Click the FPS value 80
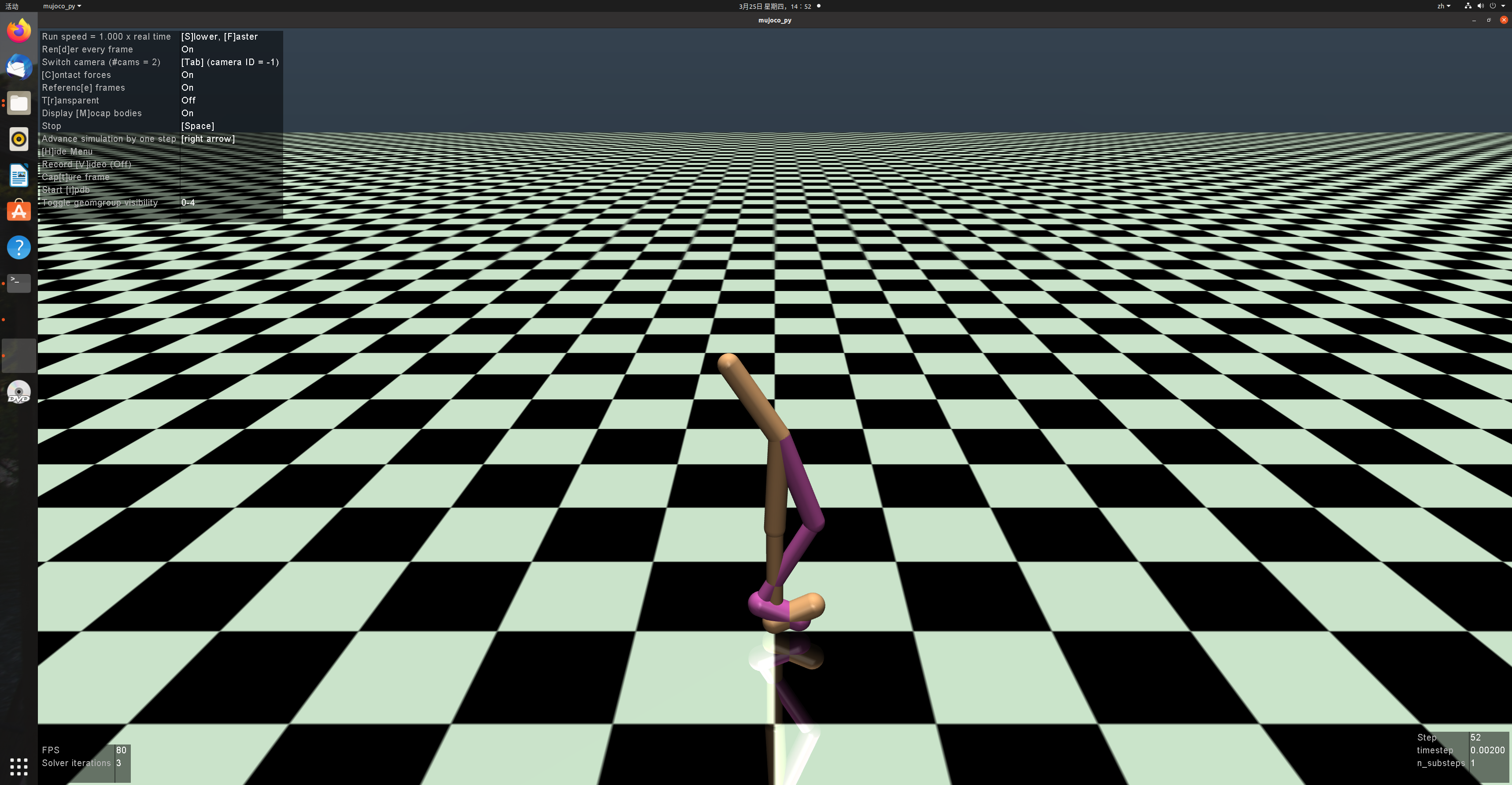Screen dimensions: 1512x785 tap(121, 750)
